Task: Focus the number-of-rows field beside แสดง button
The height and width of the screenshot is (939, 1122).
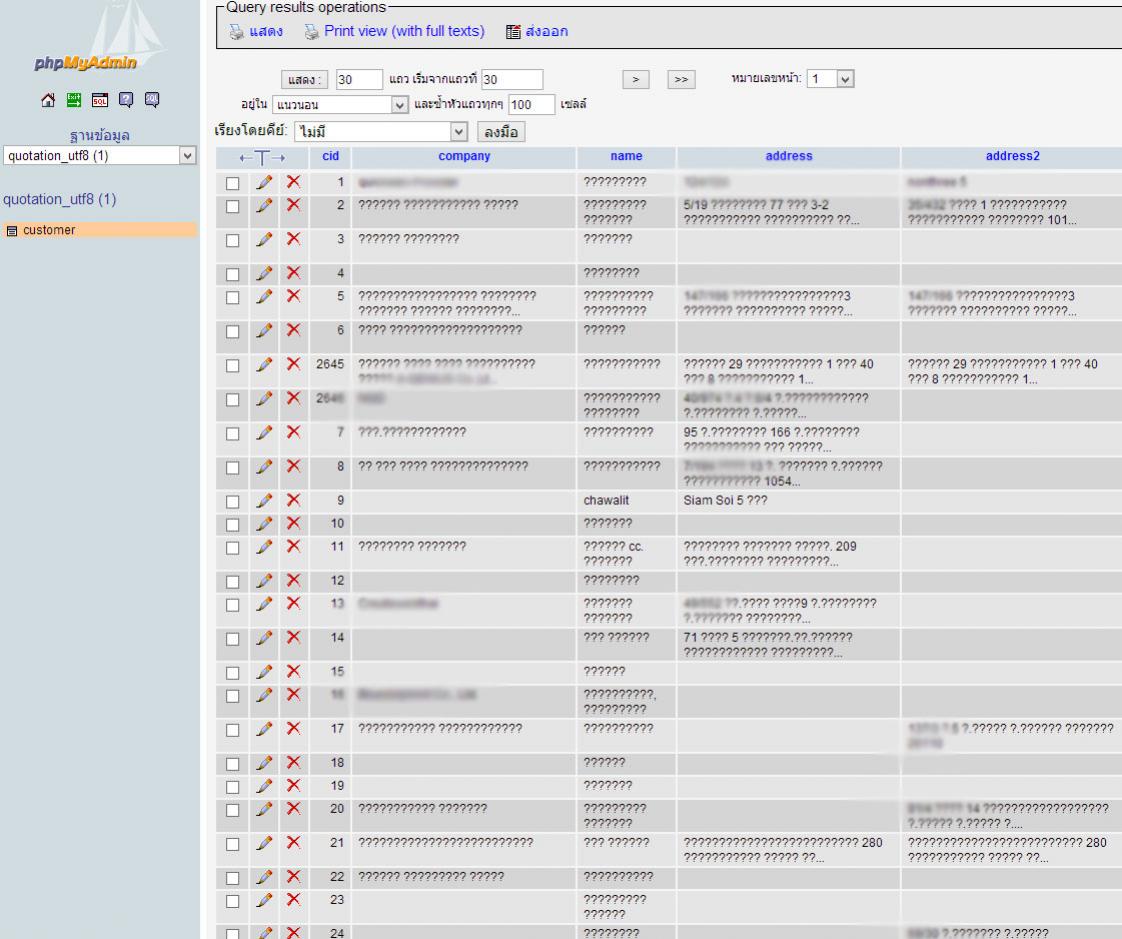Action: pyautogui.click(x=359, y=79)
